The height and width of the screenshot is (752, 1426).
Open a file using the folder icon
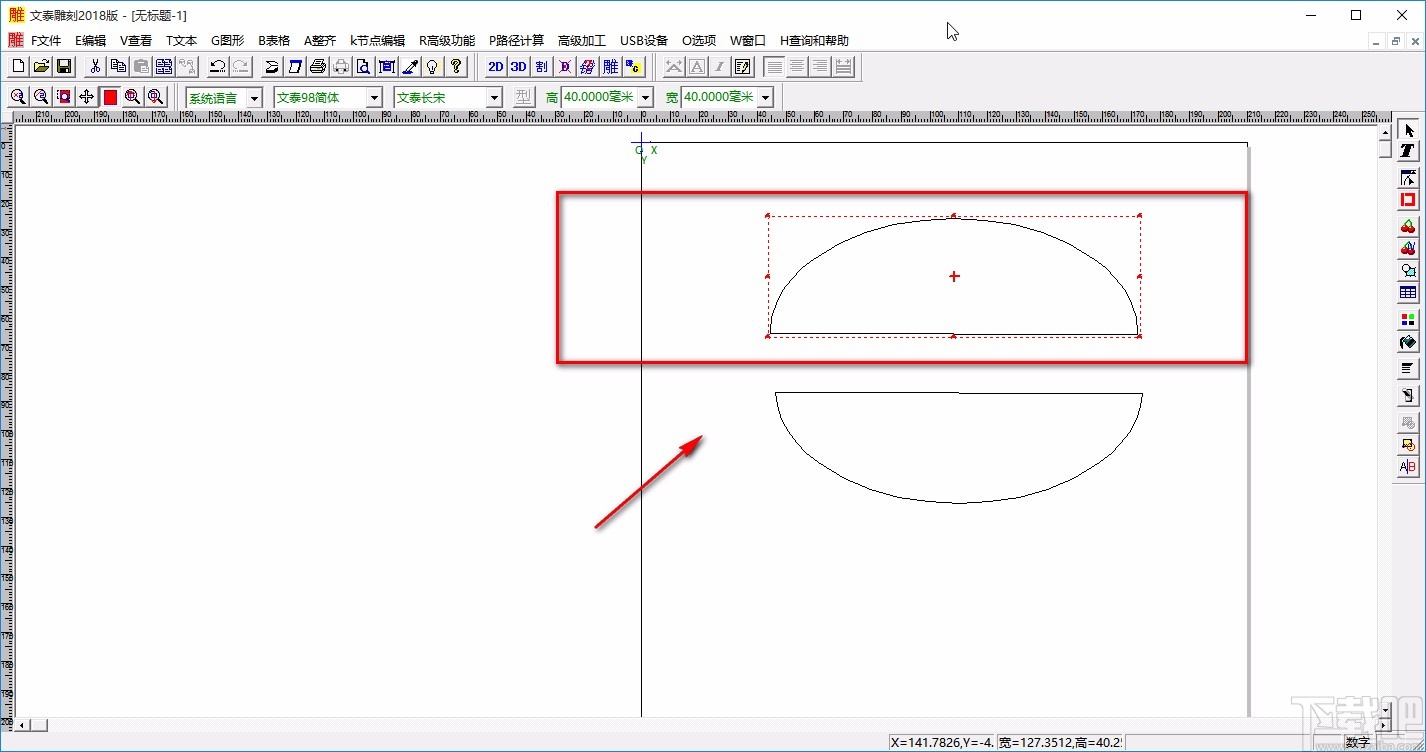pyautogui.click(x=41, y=67)
